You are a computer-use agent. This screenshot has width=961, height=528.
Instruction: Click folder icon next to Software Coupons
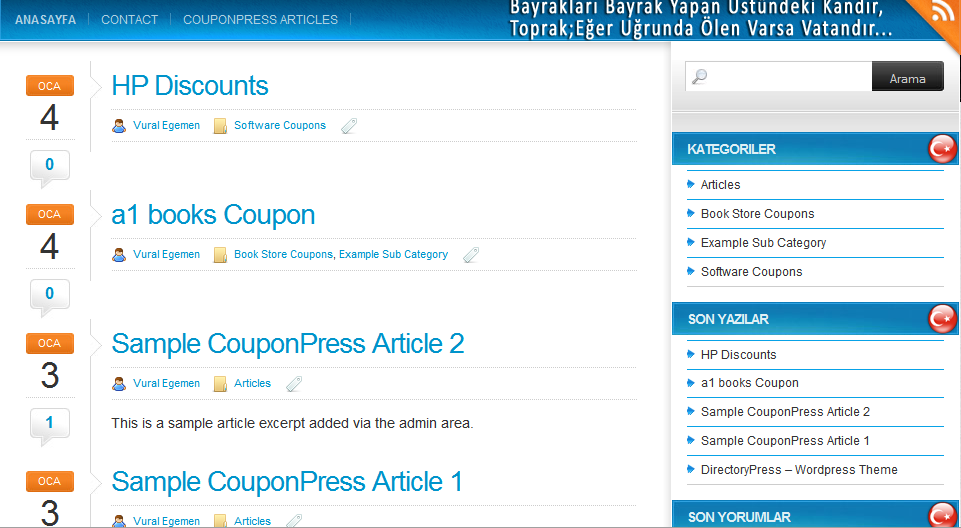[x=220, y=126]
